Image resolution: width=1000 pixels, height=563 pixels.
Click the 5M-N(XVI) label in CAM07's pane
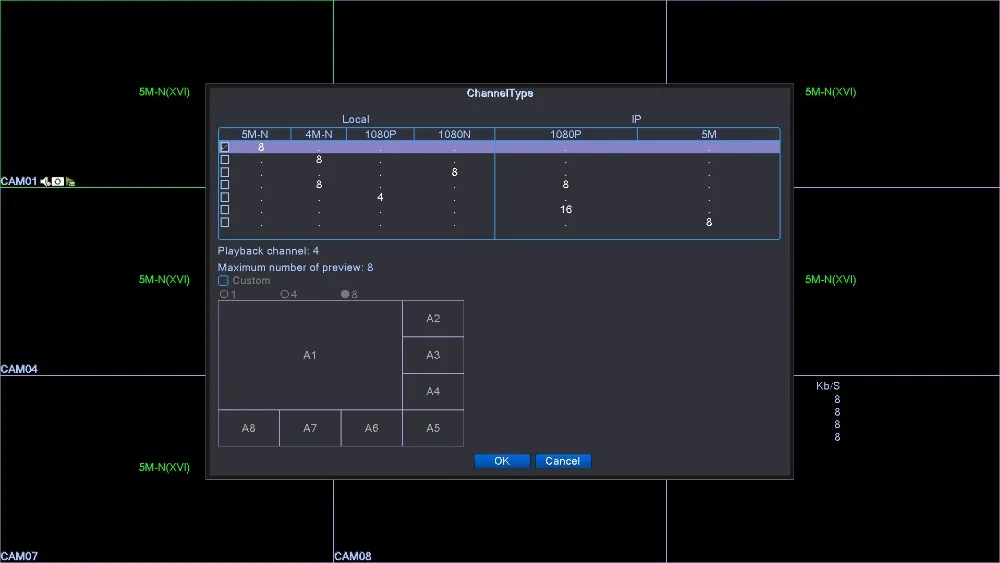point(165,467)
